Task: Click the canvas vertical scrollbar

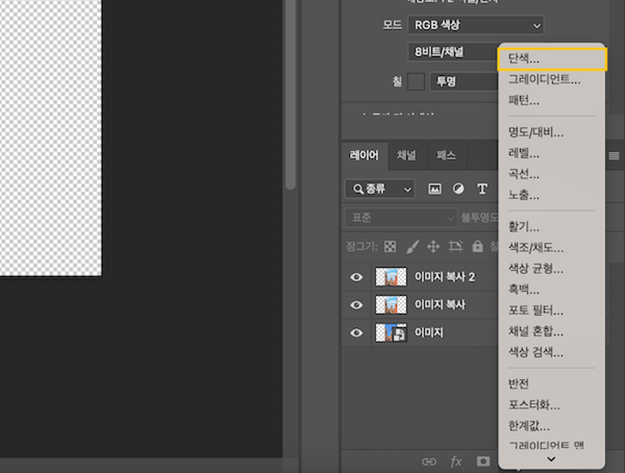Action: point(291,94)
